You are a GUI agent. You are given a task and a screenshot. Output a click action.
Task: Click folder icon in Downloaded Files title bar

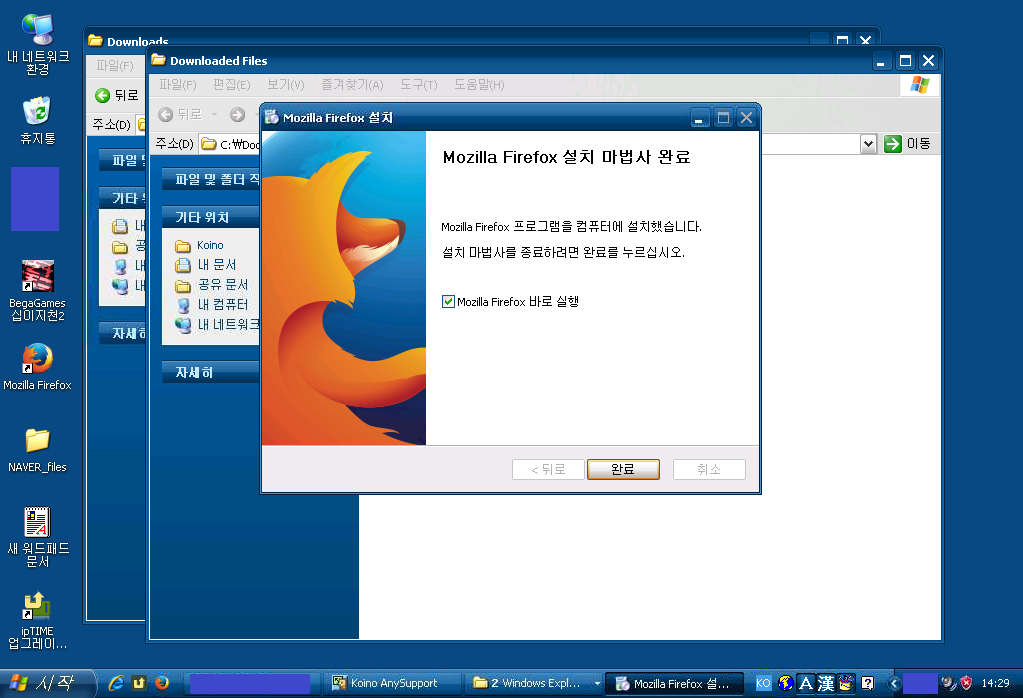159,60
